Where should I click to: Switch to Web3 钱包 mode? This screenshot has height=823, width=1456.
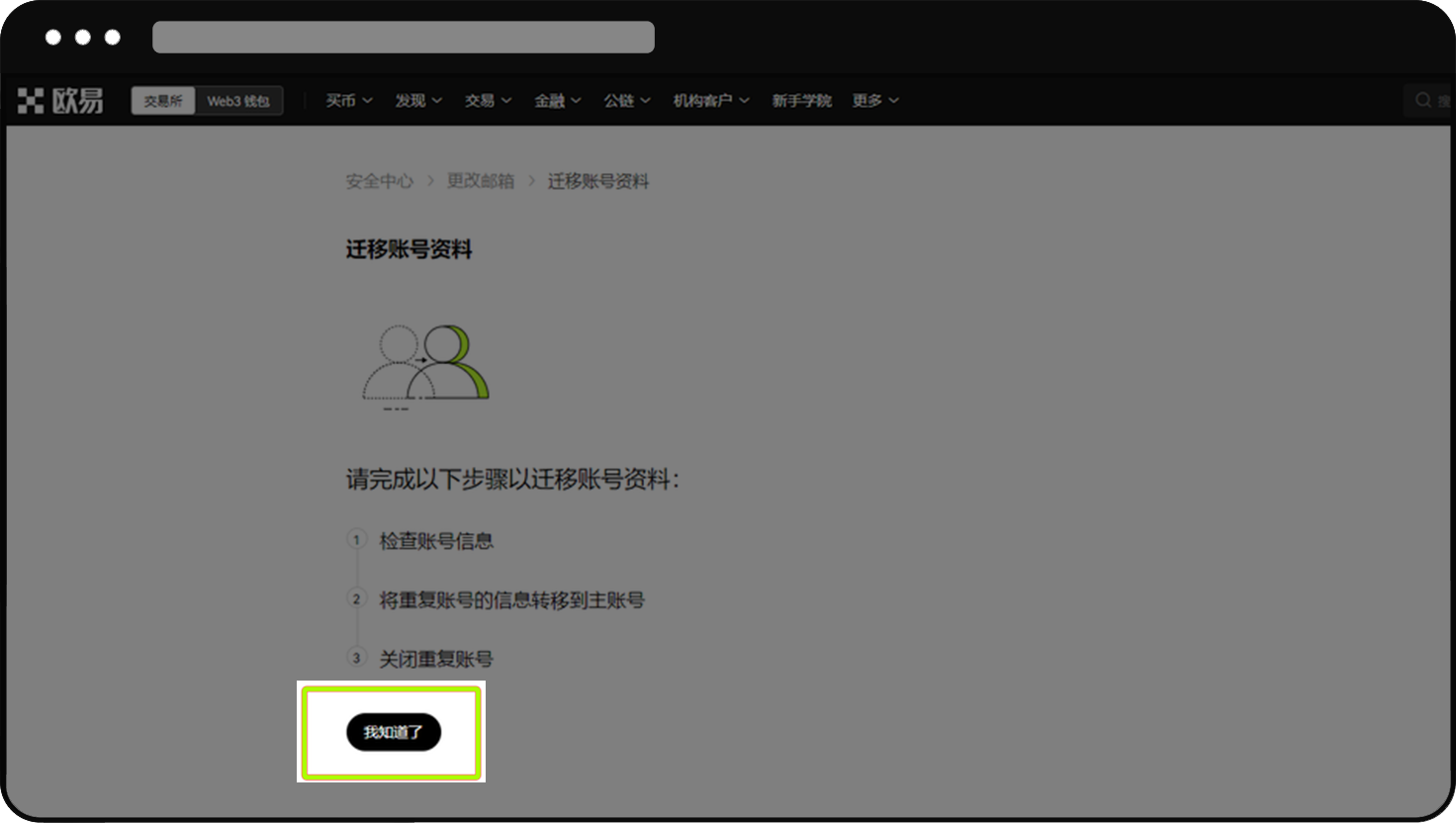point(237,101)
